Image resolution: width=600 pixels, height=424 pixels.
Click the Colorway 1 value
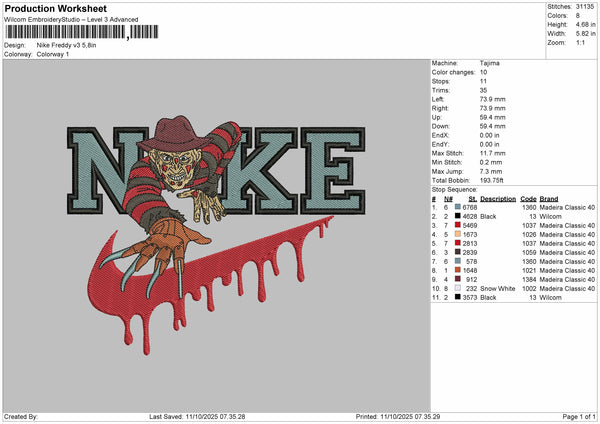53,54
